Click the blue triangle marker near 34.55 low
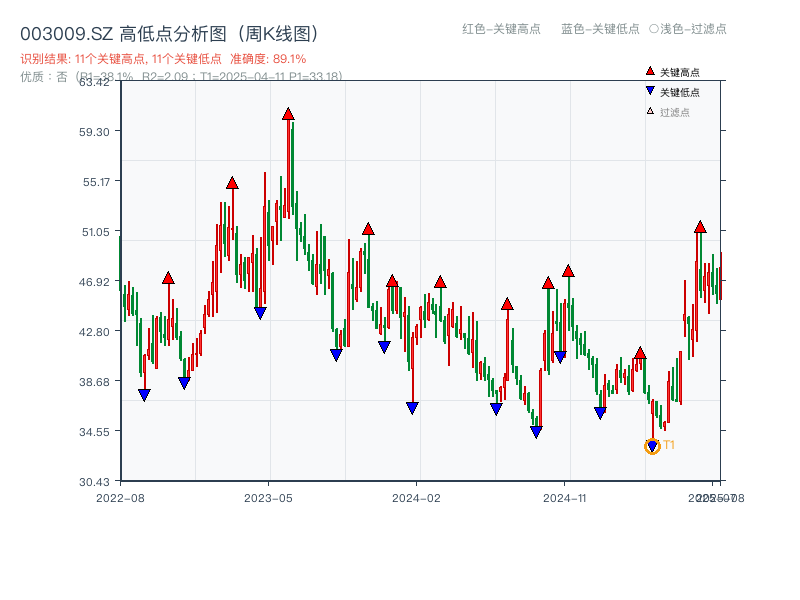800x600 pixels. (536, 428)
